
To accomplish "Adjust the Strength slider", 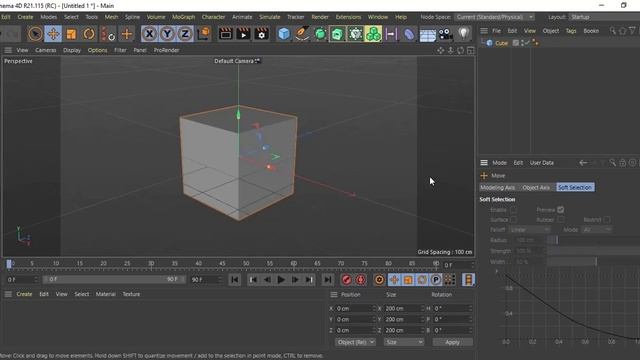I will tap(593, 251).
